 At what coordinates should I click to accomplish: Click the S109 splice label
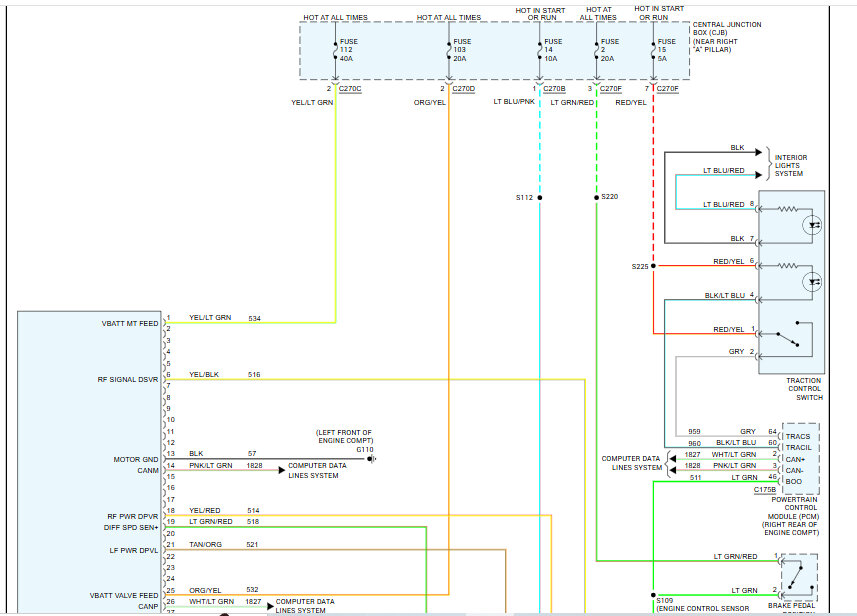pyautogui.click(x=665, y=600)
